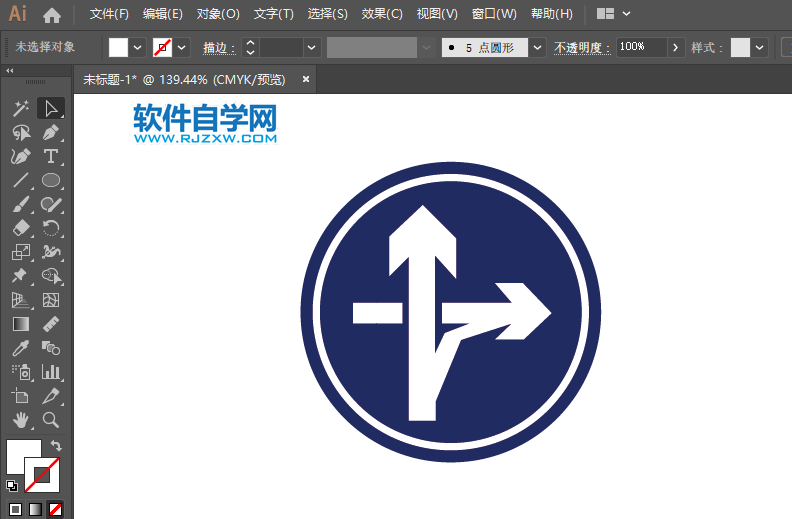This screenshot has width=792, height=519.
Task: Select the Curvature tool
Action: pos(21,157)
